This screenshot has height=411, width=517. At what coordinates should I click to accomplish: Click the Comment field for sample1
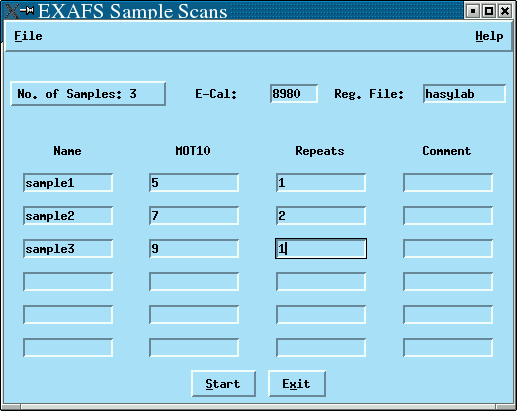coord(448,183)
